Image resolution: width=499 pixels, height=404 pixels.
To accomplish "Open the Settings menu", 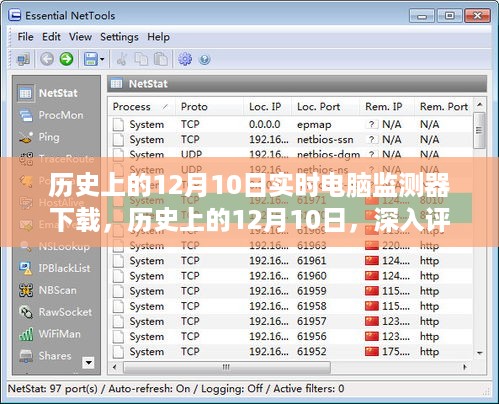I will [x=119, y=37].
